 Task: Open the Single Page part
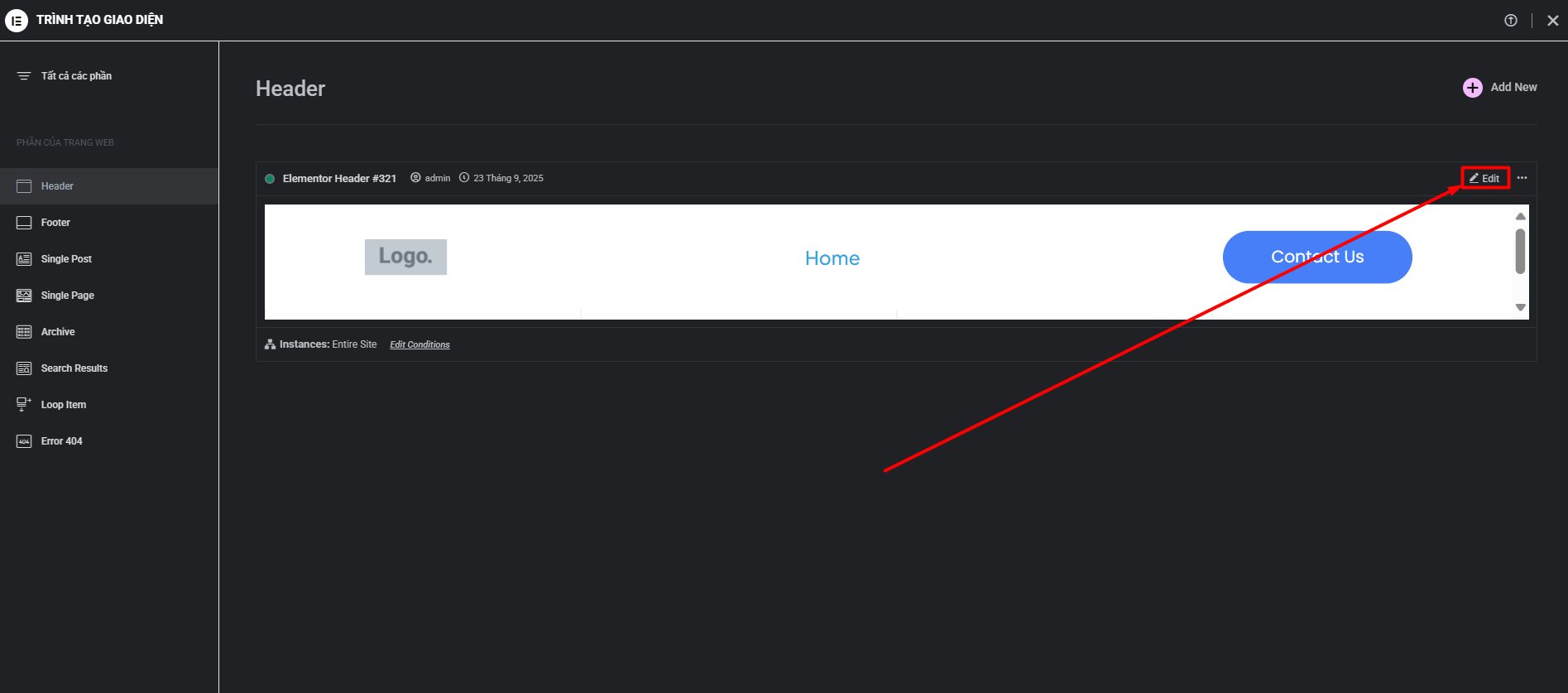point(67,296)
